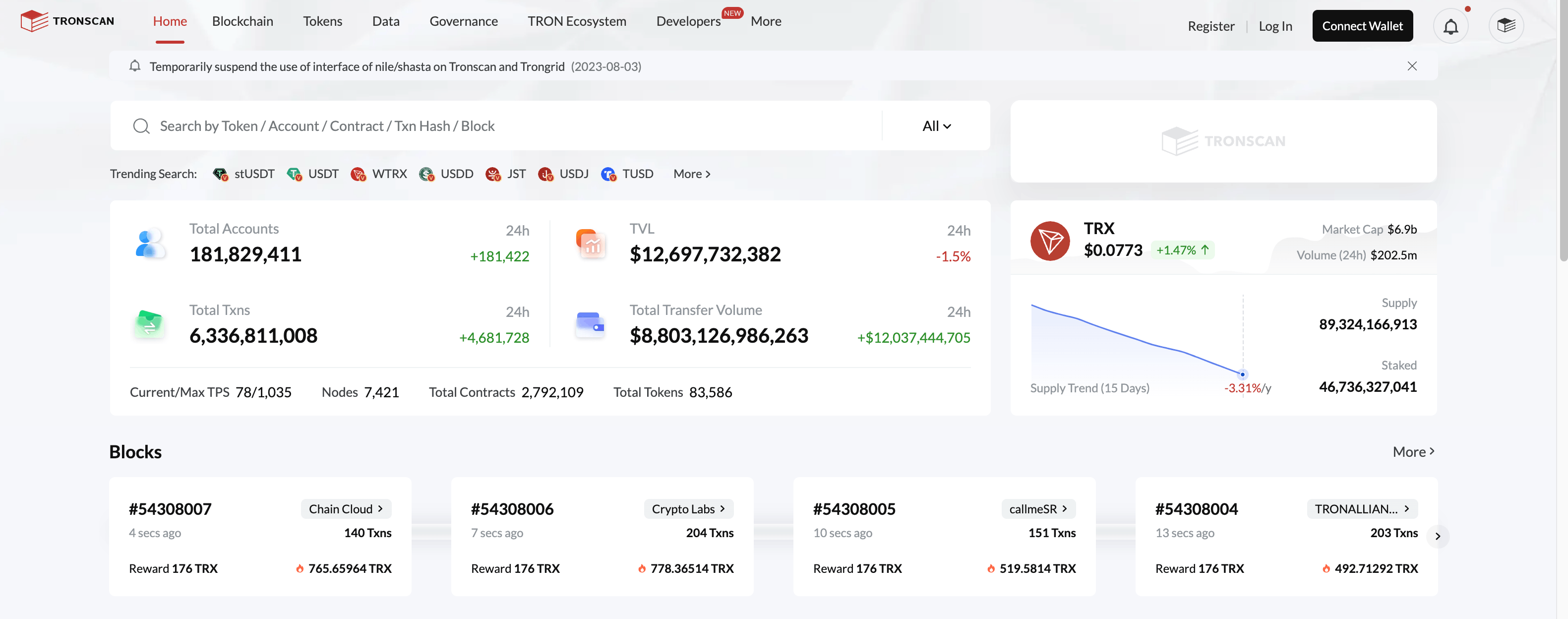Image resolution: width=1568 pixels, height=619 pixels.
Task: Open callmeSR producer link
Action: [1038, 509]
